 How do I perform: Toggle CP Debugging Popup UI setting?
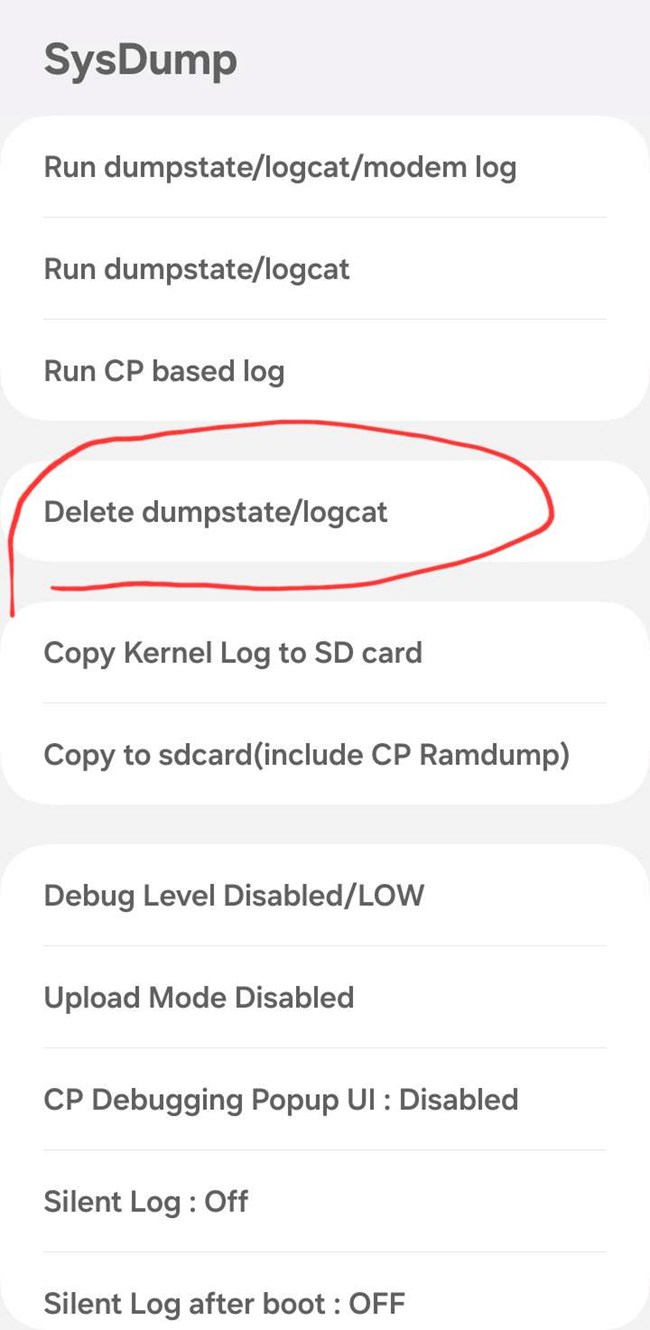[325, 1099]
